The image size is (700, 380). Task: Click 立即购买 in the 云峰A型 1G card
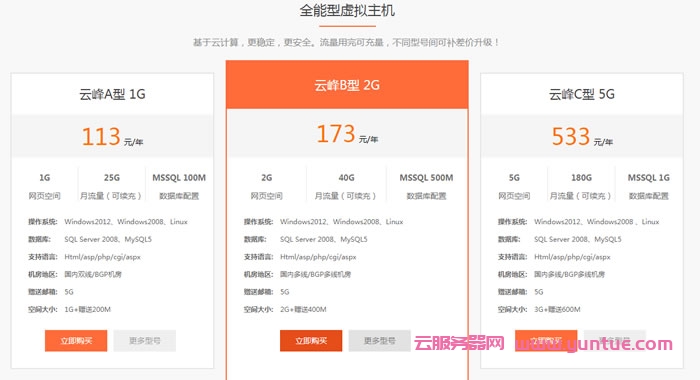pyautogui.click(x=76, y=341)
